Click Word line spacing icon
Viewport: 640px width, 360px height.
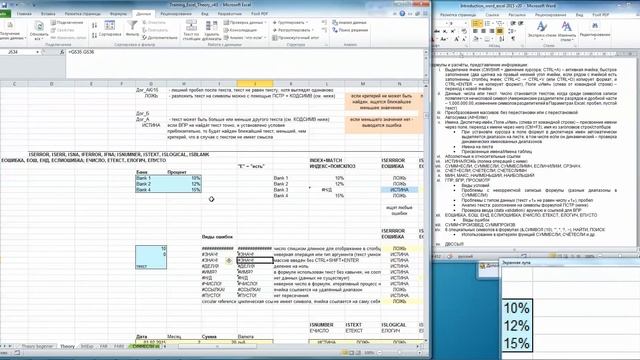[x=512, y=31]
